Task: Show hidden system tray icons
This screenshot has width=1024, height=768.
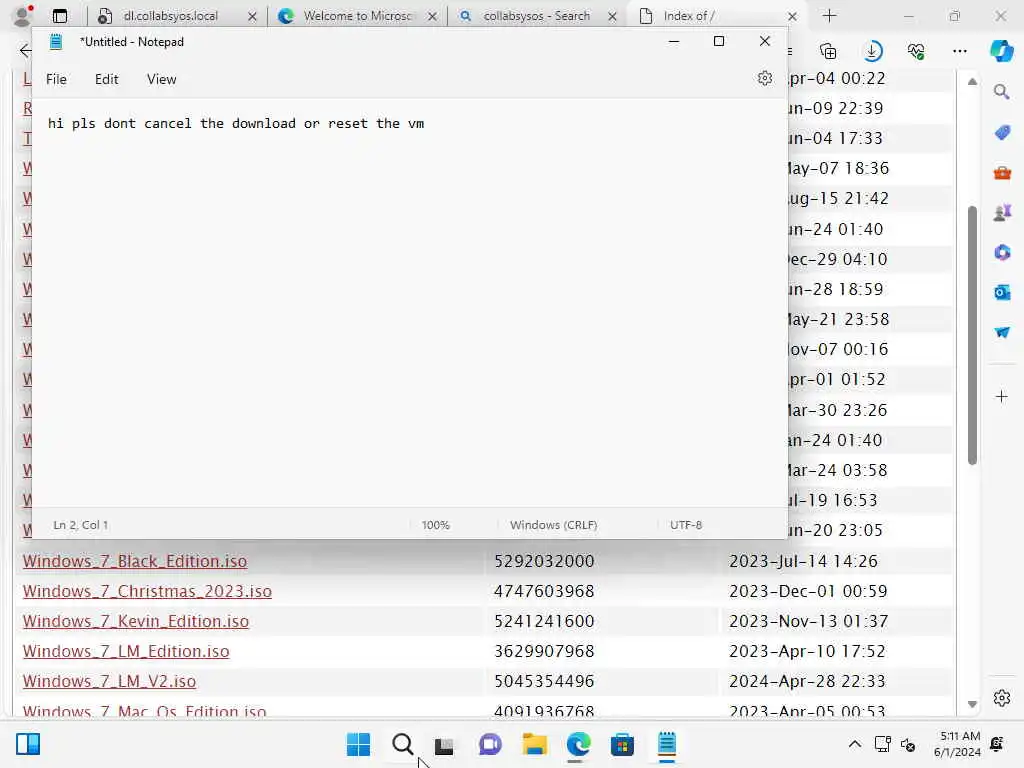Action: 854,744
